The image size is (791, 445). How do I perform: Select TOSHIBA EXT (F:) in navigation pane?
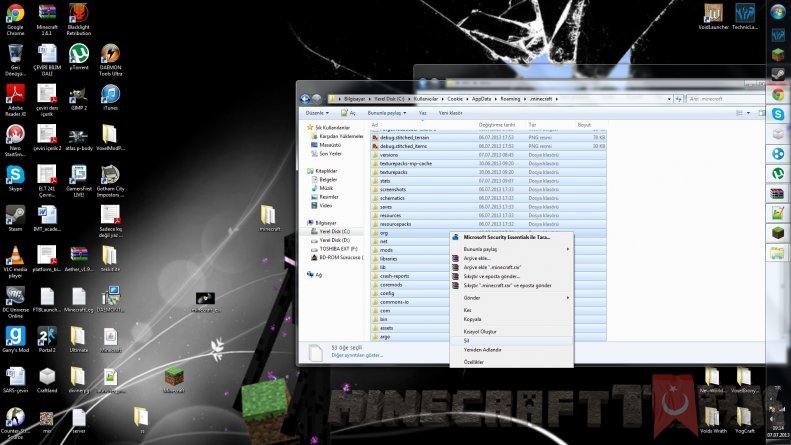click(334, 249)
